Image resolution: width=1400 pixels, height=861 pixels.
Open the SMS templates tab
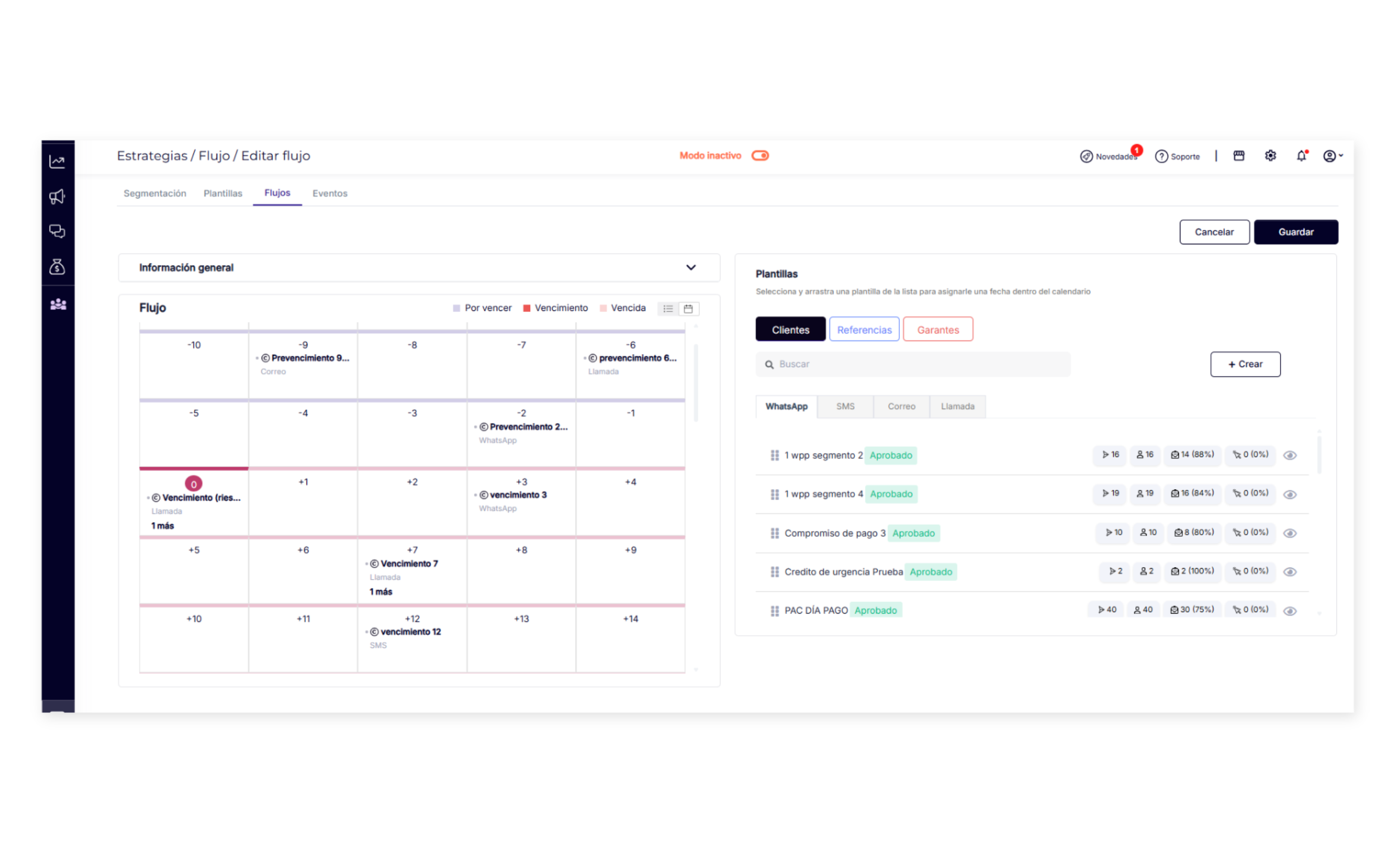click(x=845, y=406)
